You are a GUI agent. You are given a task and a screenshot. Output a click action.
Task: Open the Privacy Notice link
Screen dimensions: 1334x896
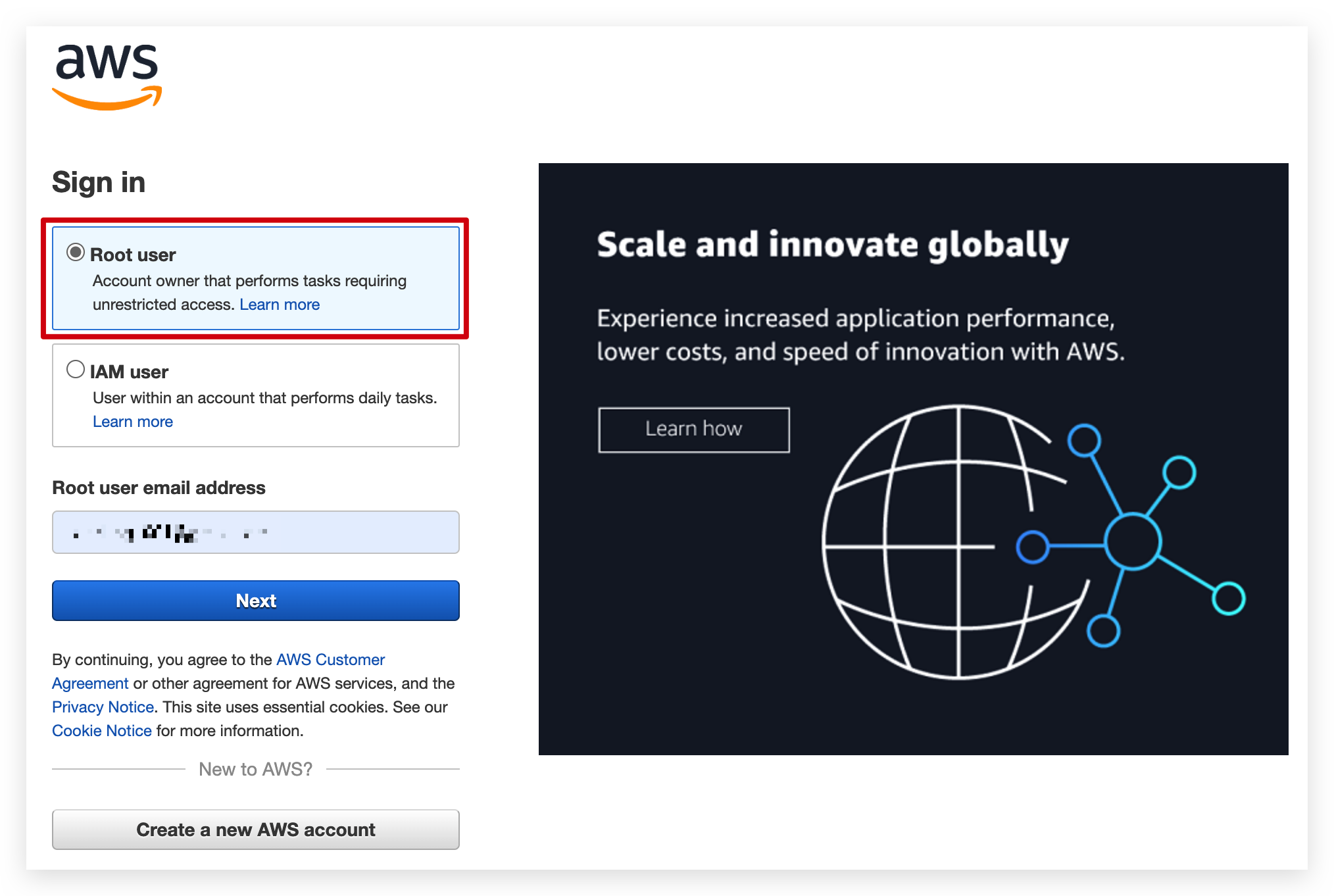103,707
